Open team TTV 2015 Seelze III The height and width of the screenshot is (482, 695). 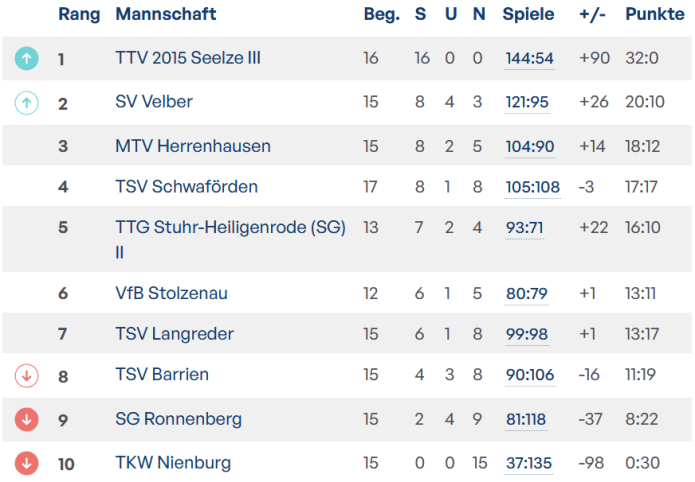point(188,58)
